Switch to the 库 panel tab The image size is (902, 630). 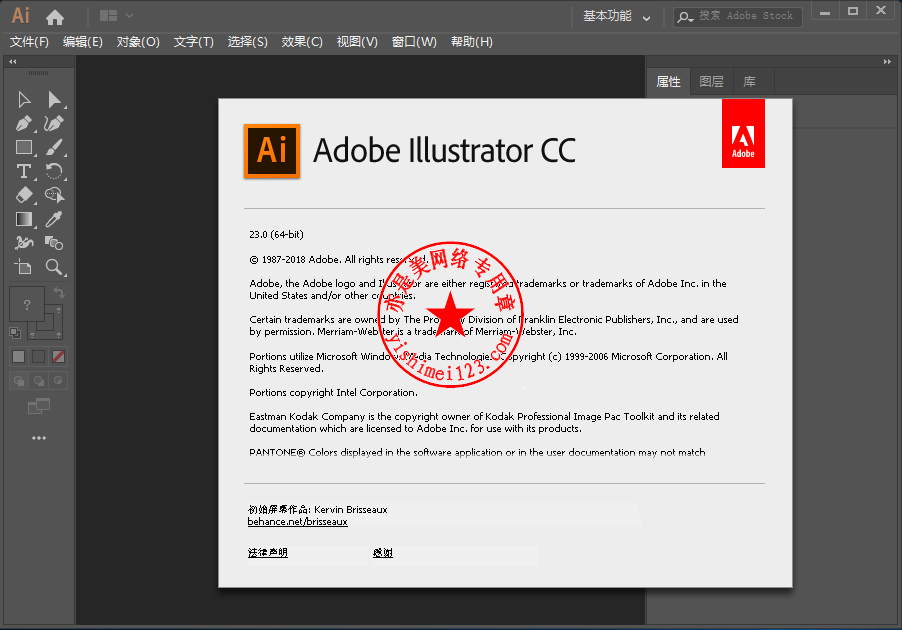point(750,82)
